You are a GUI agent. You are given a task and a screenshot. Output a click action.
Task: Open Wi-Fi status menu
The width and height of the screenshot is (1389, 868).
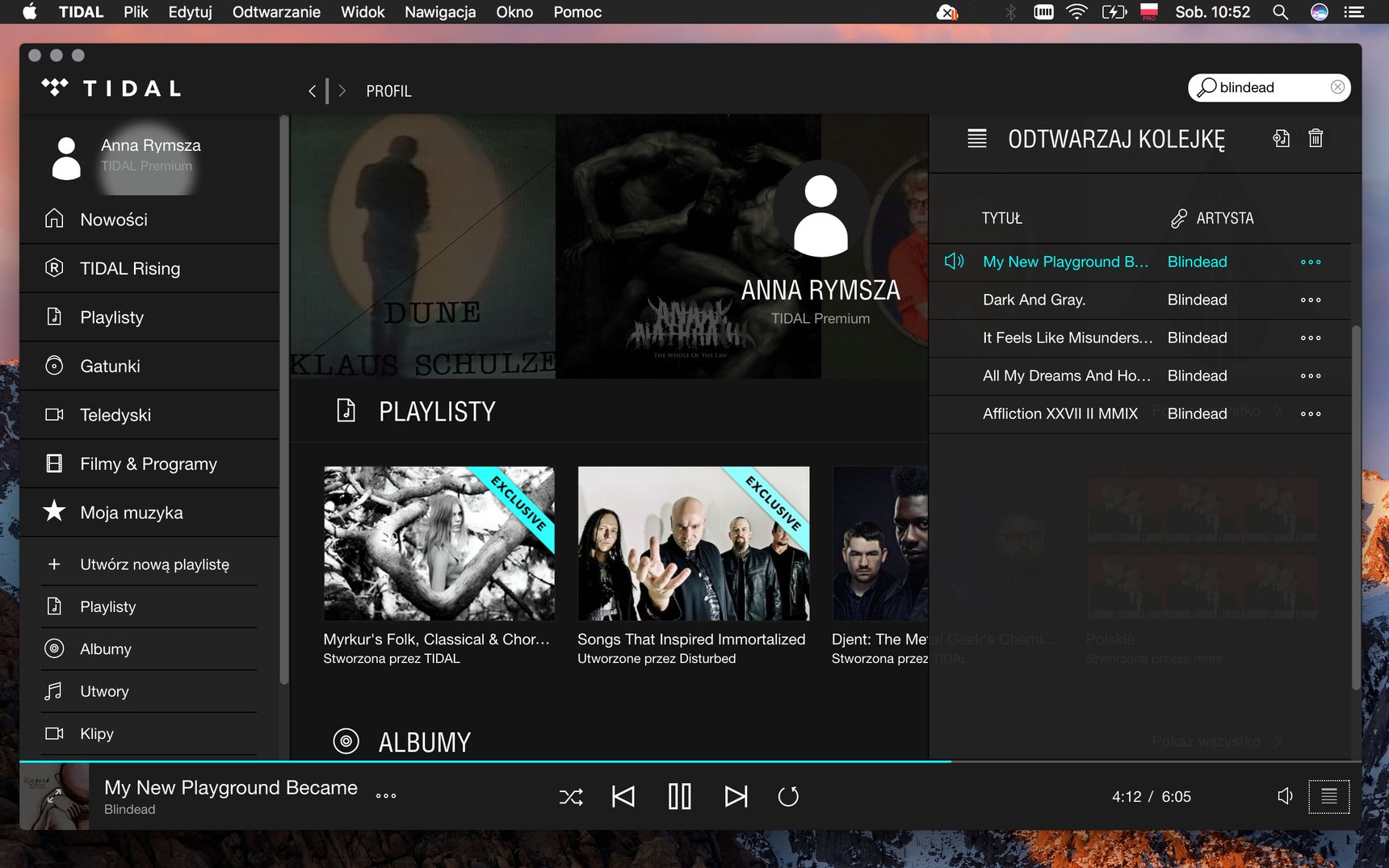pos(1076,12)
